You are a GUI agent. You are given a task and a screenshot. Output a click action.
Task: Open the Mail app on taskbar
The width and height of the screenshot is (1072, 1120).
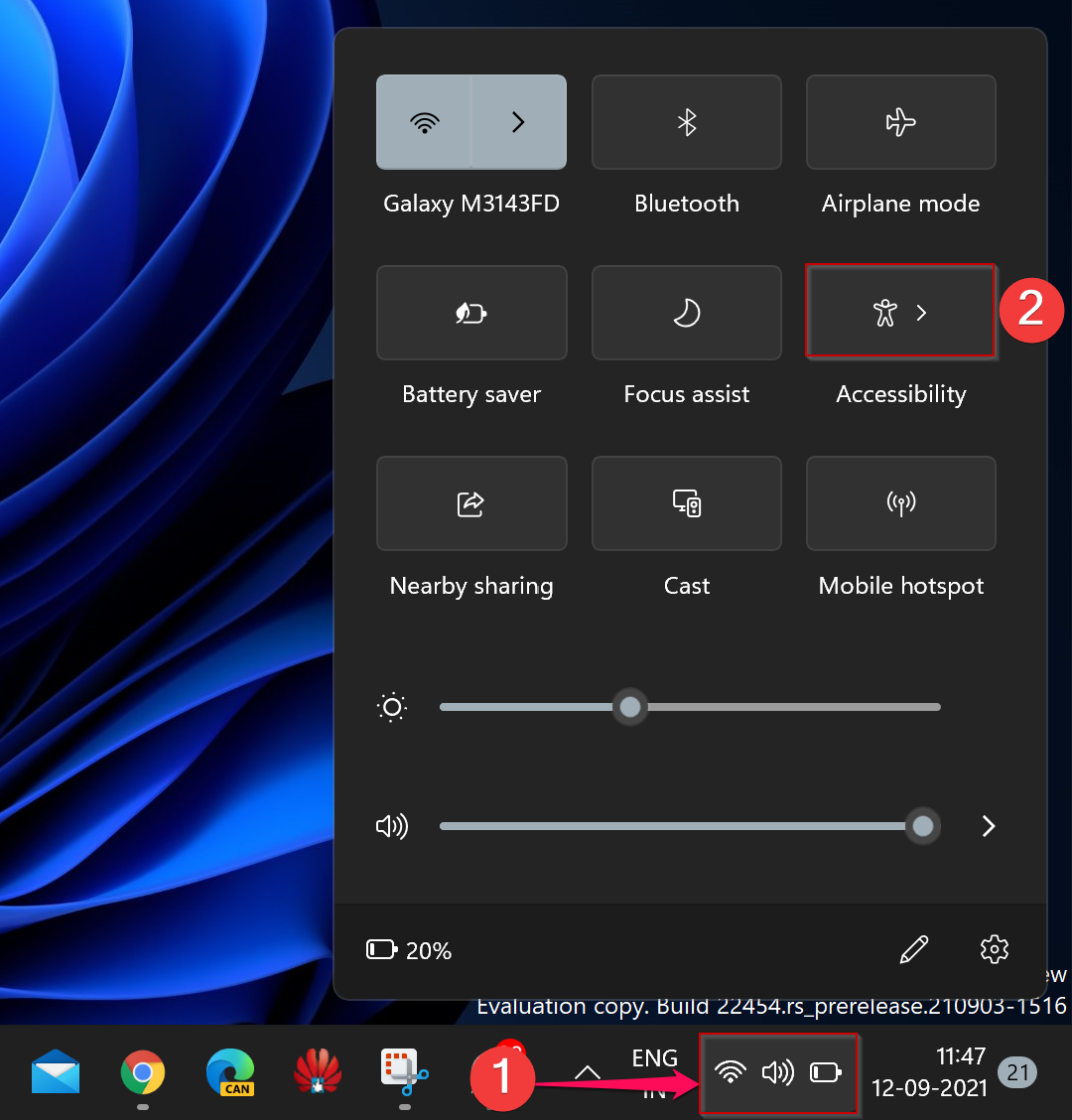pyautogui.click(x=56, y=1071)
